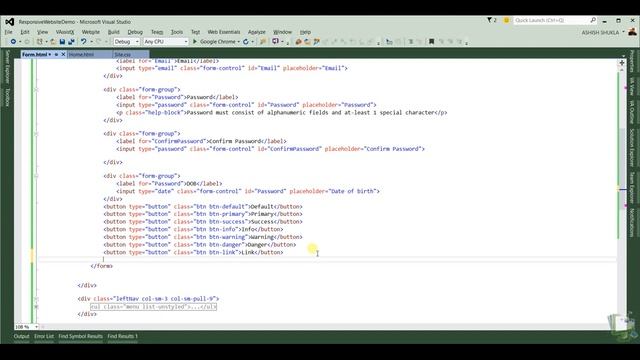Open the Debug configuration dropdown
This screenshot has height=360, width=640.
126,42
